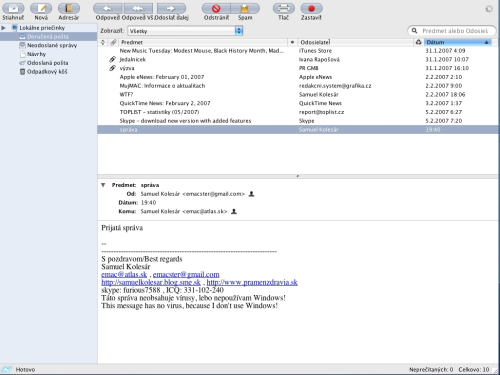Viewport: 500px width, 375px height.
Task: Click the activity throbber gear icon
Action: coord(489,9)
